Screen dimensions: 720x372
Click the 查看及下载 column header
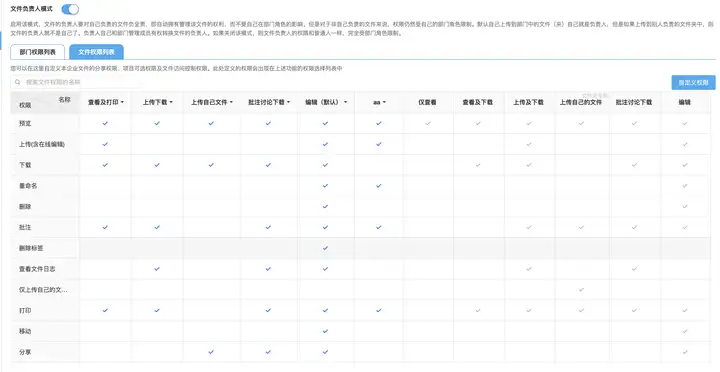coord(478,102)
